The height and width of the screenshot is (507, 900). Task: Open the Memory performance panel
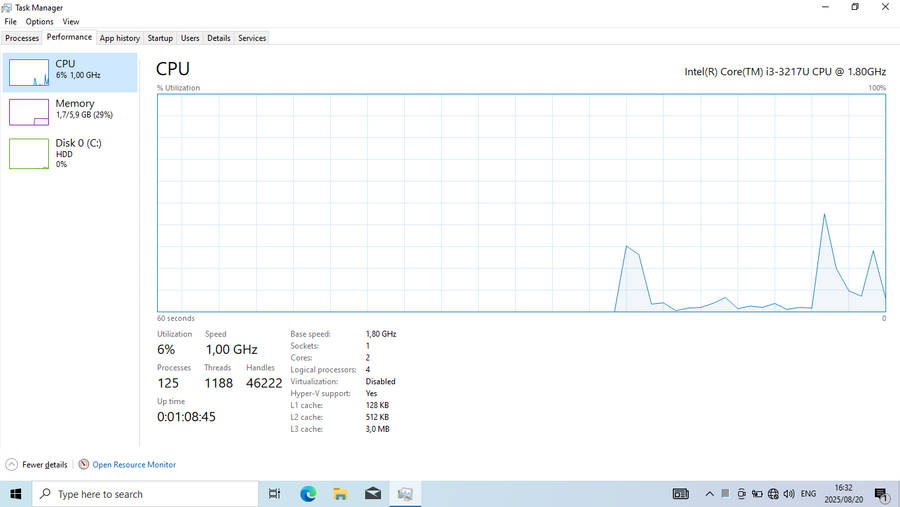74,108
